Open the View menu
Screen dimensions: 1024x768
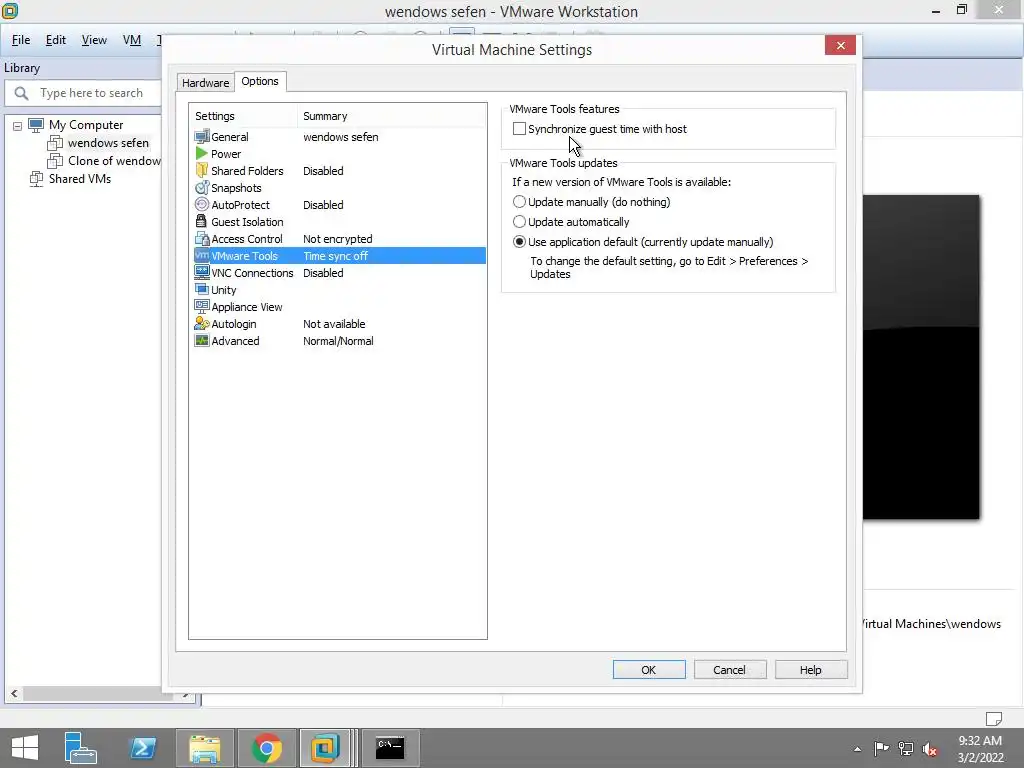94,40
